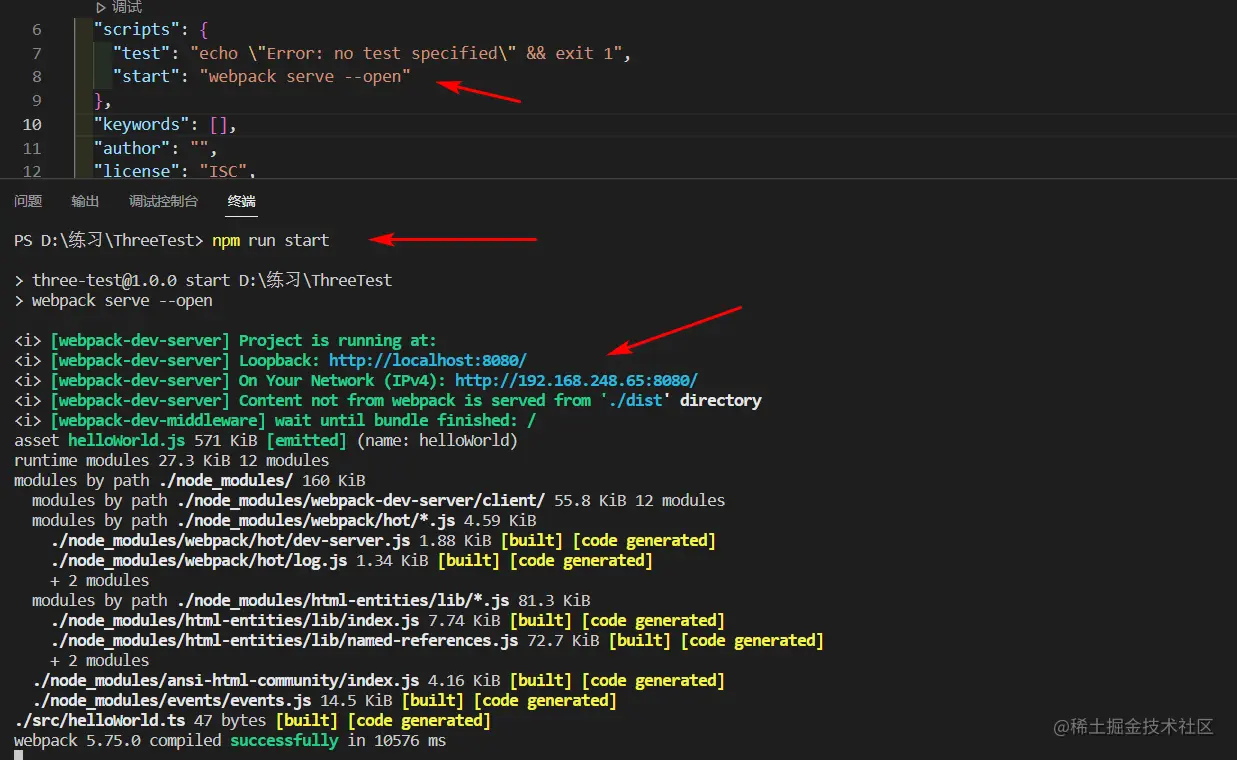The height and width of the screenshot is (760, 1237).
Task: Open the http://192.168.248.65:8080/ network link
Action: [x=576, y=380]
